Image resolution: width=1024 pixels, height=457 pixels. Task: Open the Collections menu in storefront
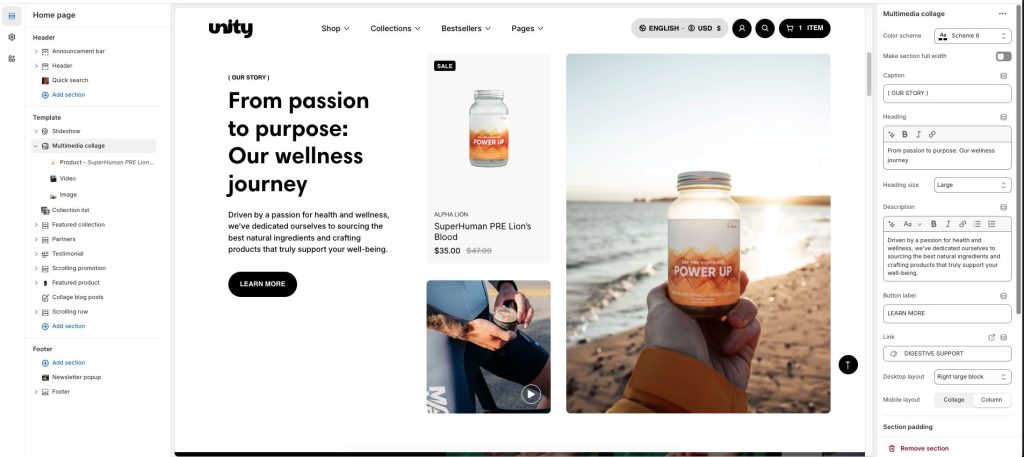(x=395, y=28)
